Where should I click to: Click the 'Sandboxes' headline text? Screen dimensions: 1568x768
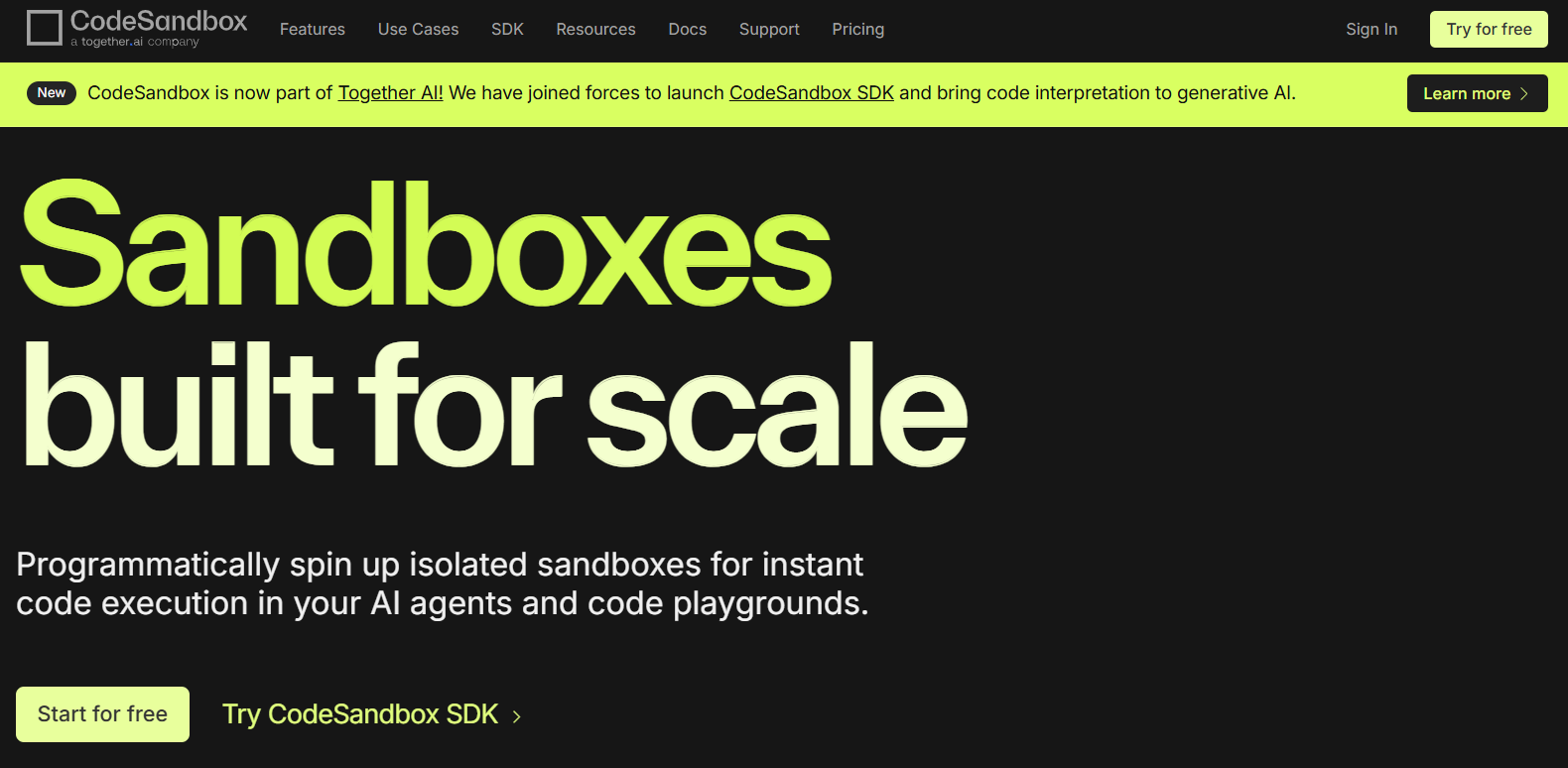[x=425, y=244]
